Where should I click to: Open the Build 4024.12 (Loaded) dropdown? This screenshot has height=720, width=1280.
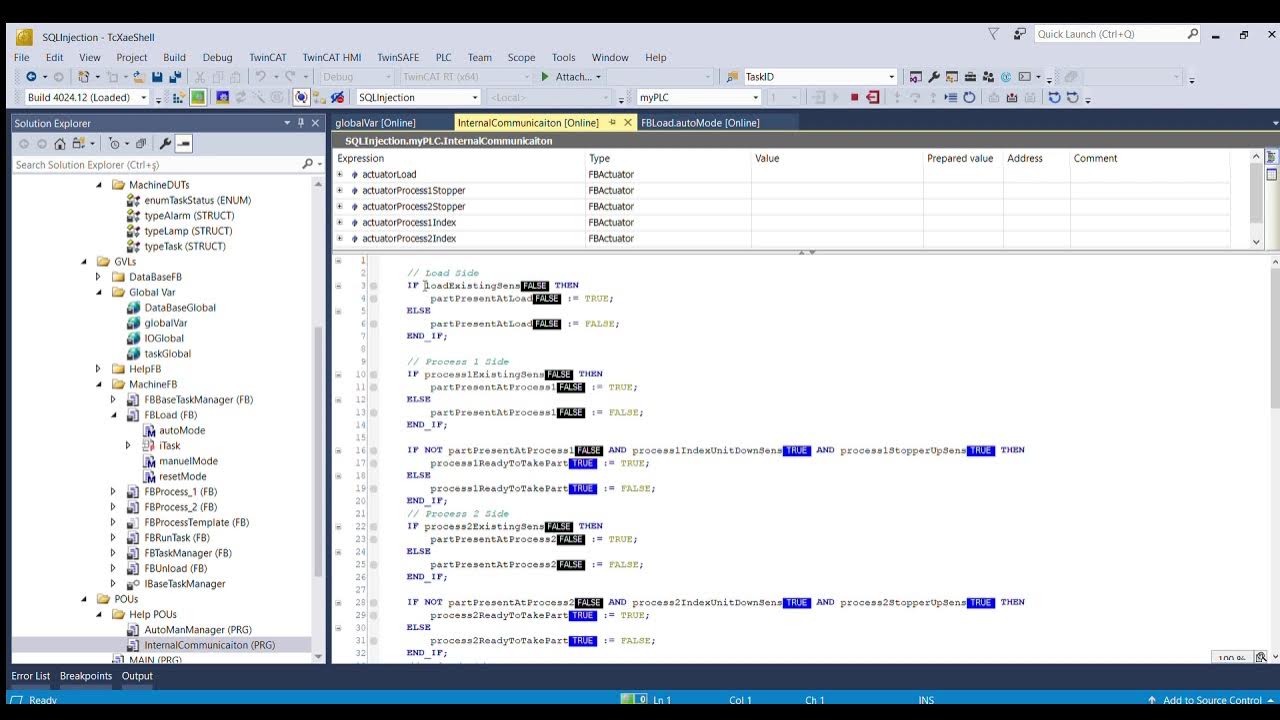(x=143, y=97)
